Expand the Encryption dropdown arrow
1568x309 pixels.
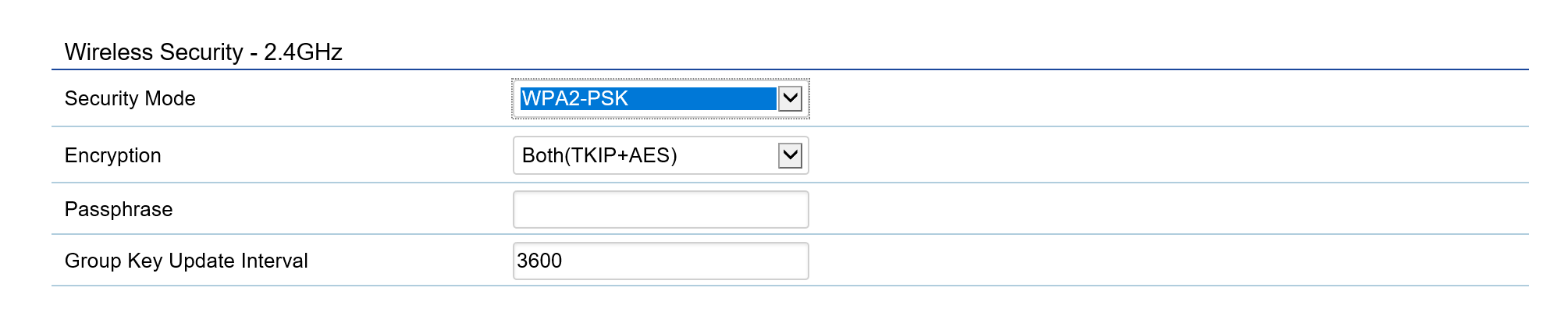(x=791, y=155)
